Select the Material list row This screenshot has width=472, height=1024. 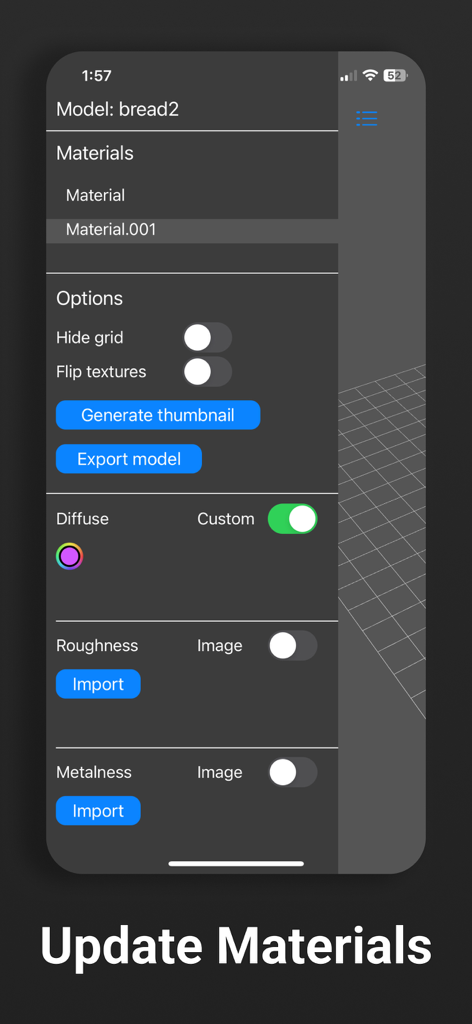[192, 195]
